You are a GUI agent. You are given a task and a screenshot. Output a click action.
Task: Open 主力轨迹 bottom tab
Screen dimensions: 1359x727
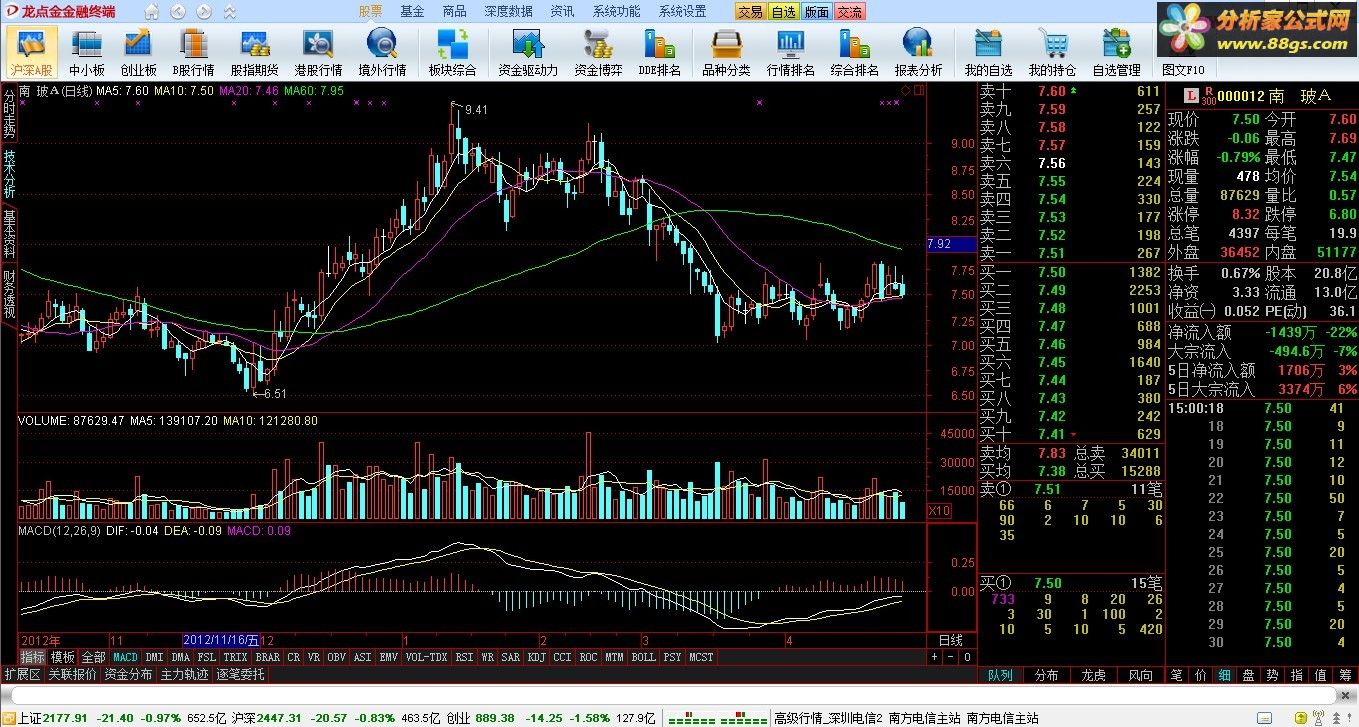pos(185,675)
